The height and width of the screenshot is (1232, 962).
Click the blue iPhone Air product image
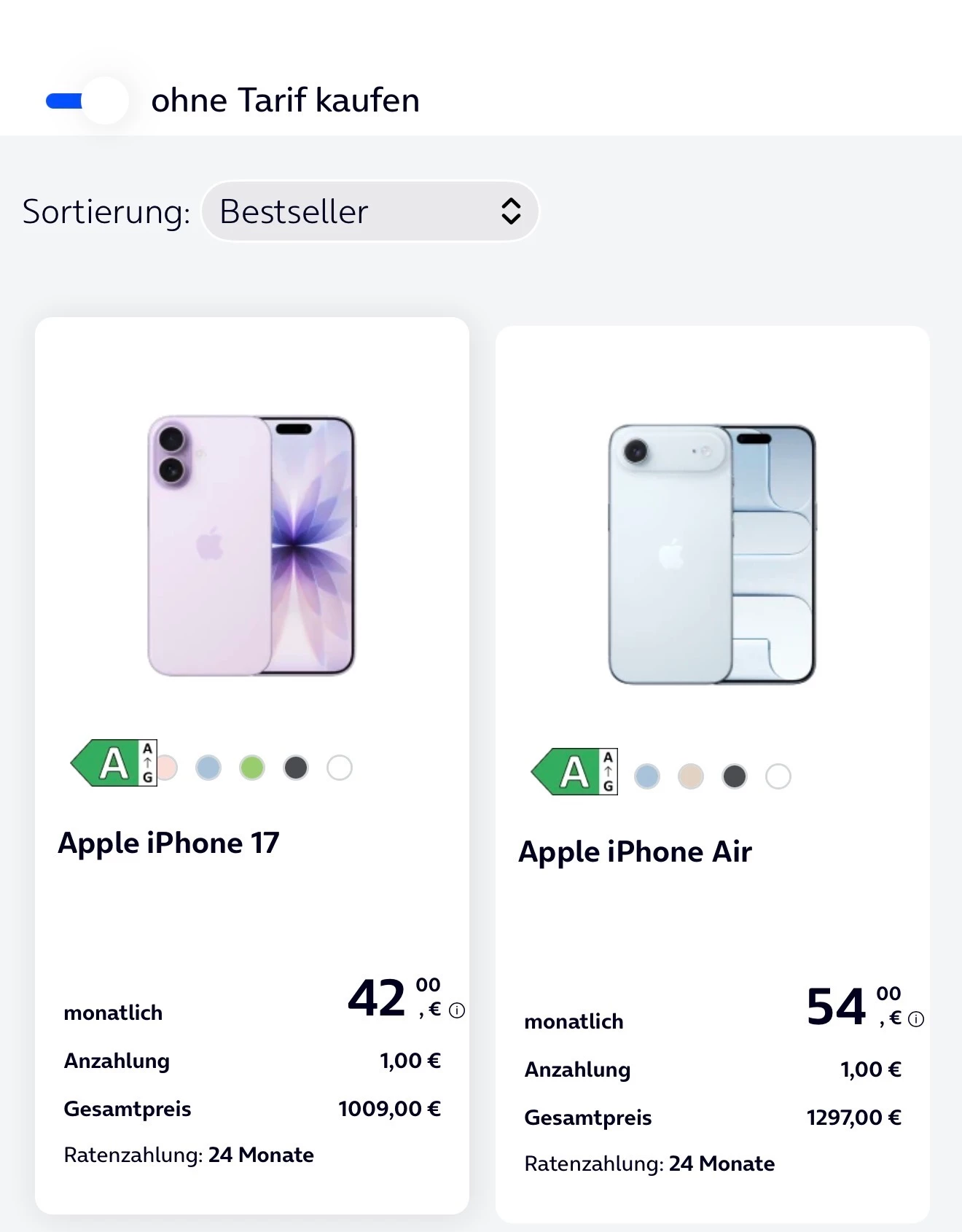point(712,554)
